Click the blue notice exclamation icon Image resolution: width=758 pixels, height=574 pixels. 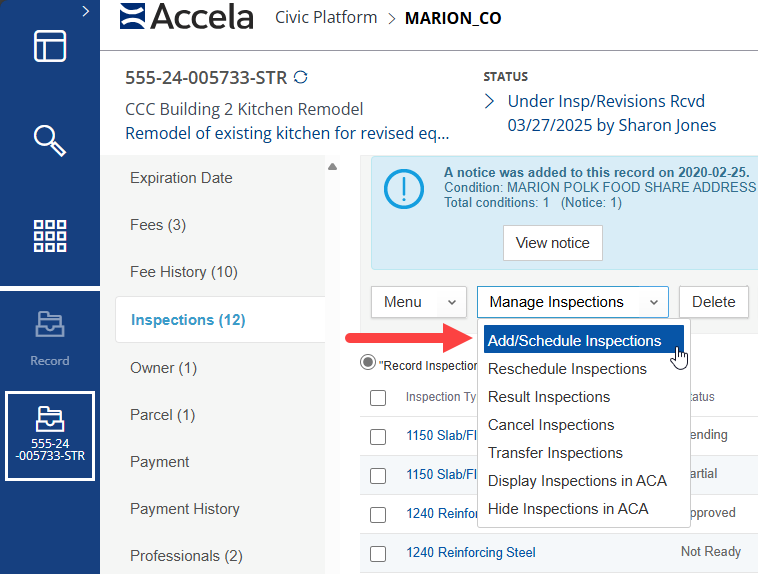pyautogui.click(x=405, y=186)
